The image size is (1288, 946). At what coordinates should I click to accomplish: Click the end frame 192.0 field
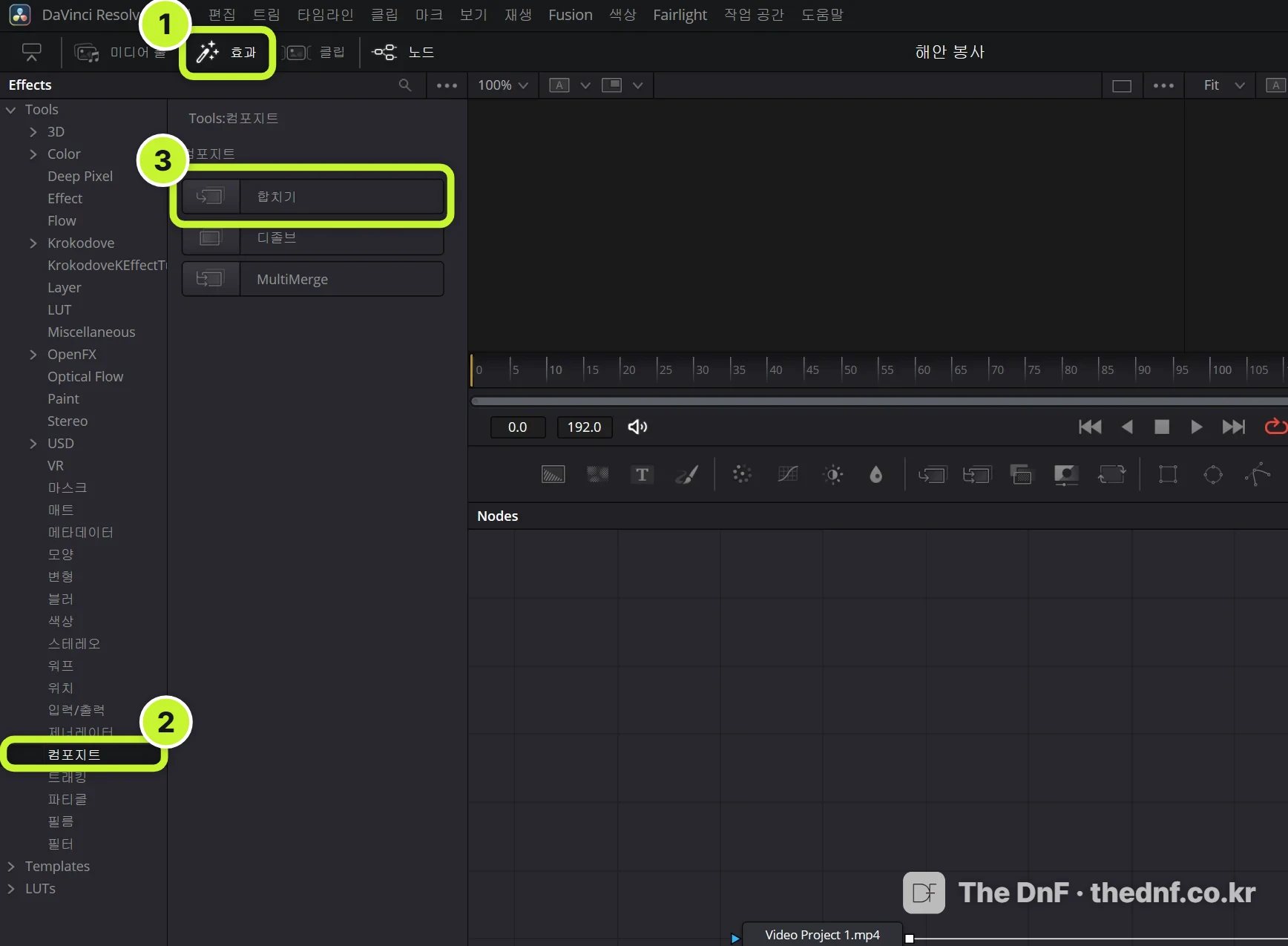pos(585,427)
